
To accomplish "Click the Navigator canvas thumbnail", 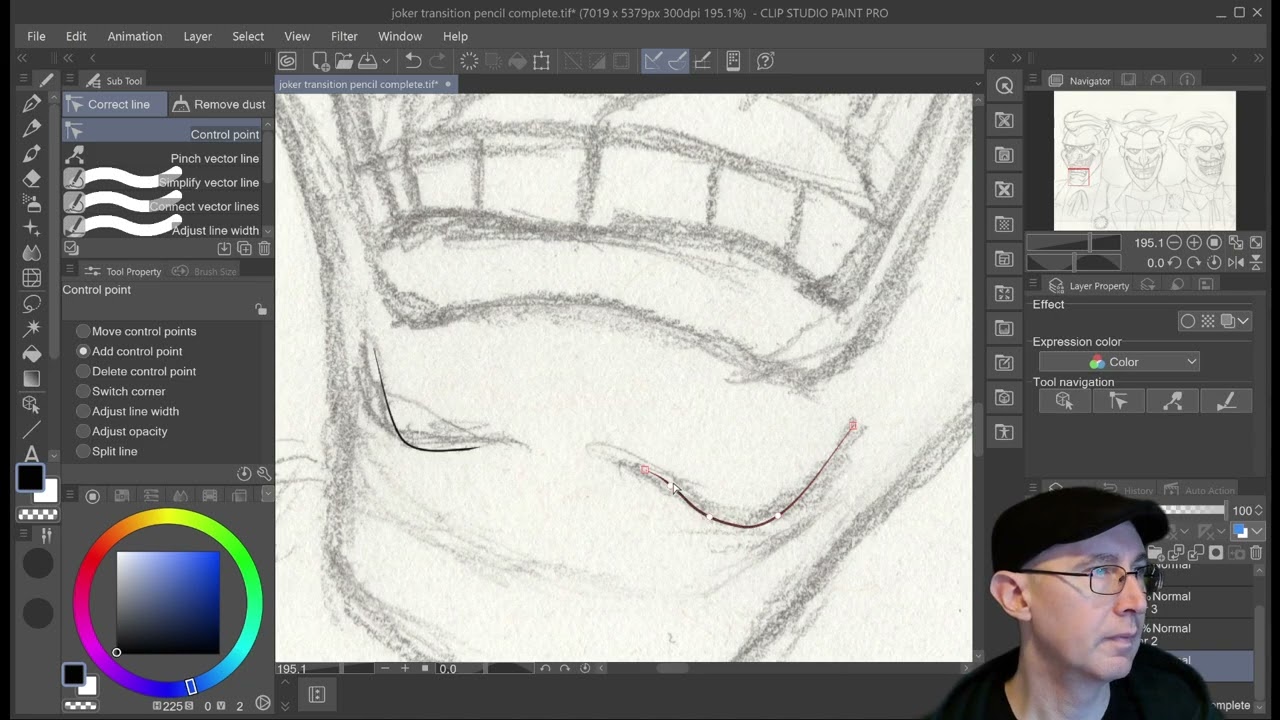I will [x=1144, y=161].
